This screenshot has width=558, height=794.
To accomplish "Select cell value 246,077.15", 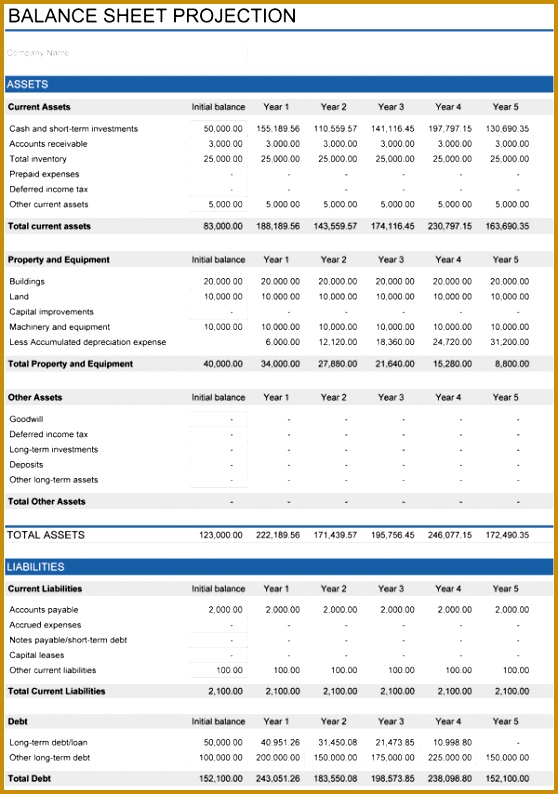I will pos(450,535).
